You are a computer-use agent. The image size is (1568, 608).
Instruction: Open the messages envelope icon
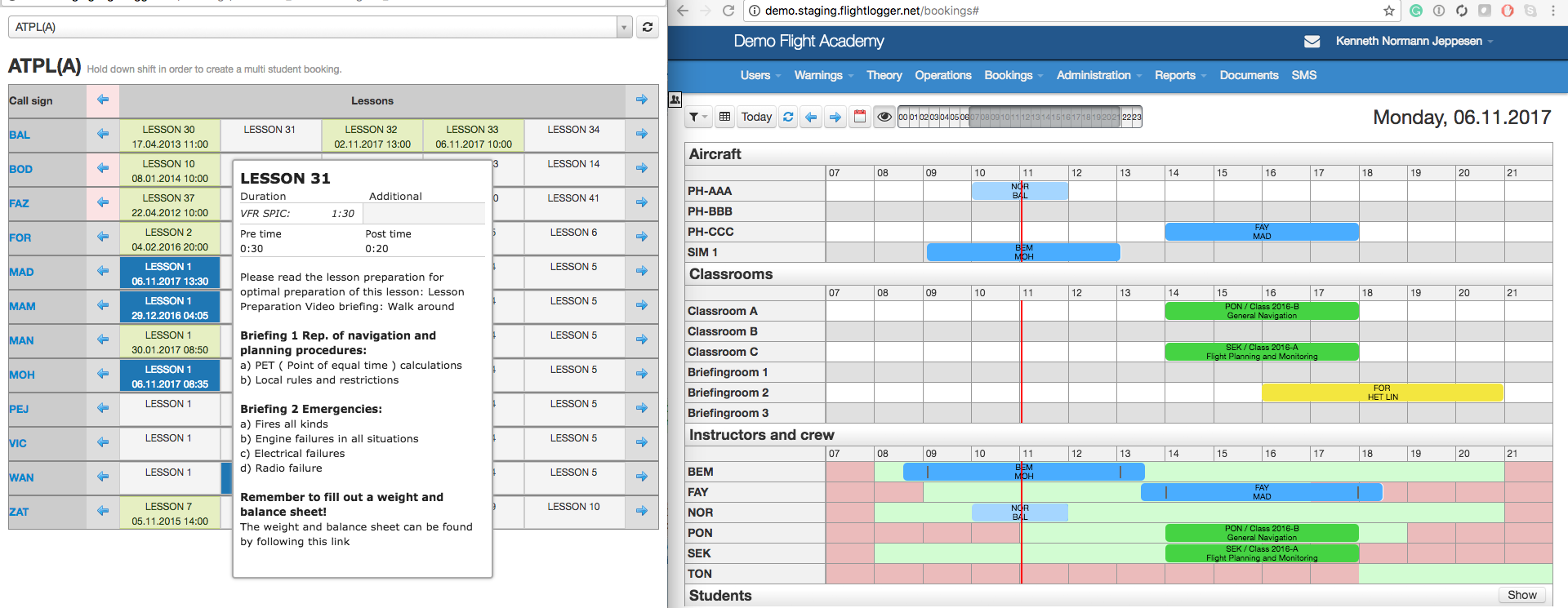point(1312,41)
